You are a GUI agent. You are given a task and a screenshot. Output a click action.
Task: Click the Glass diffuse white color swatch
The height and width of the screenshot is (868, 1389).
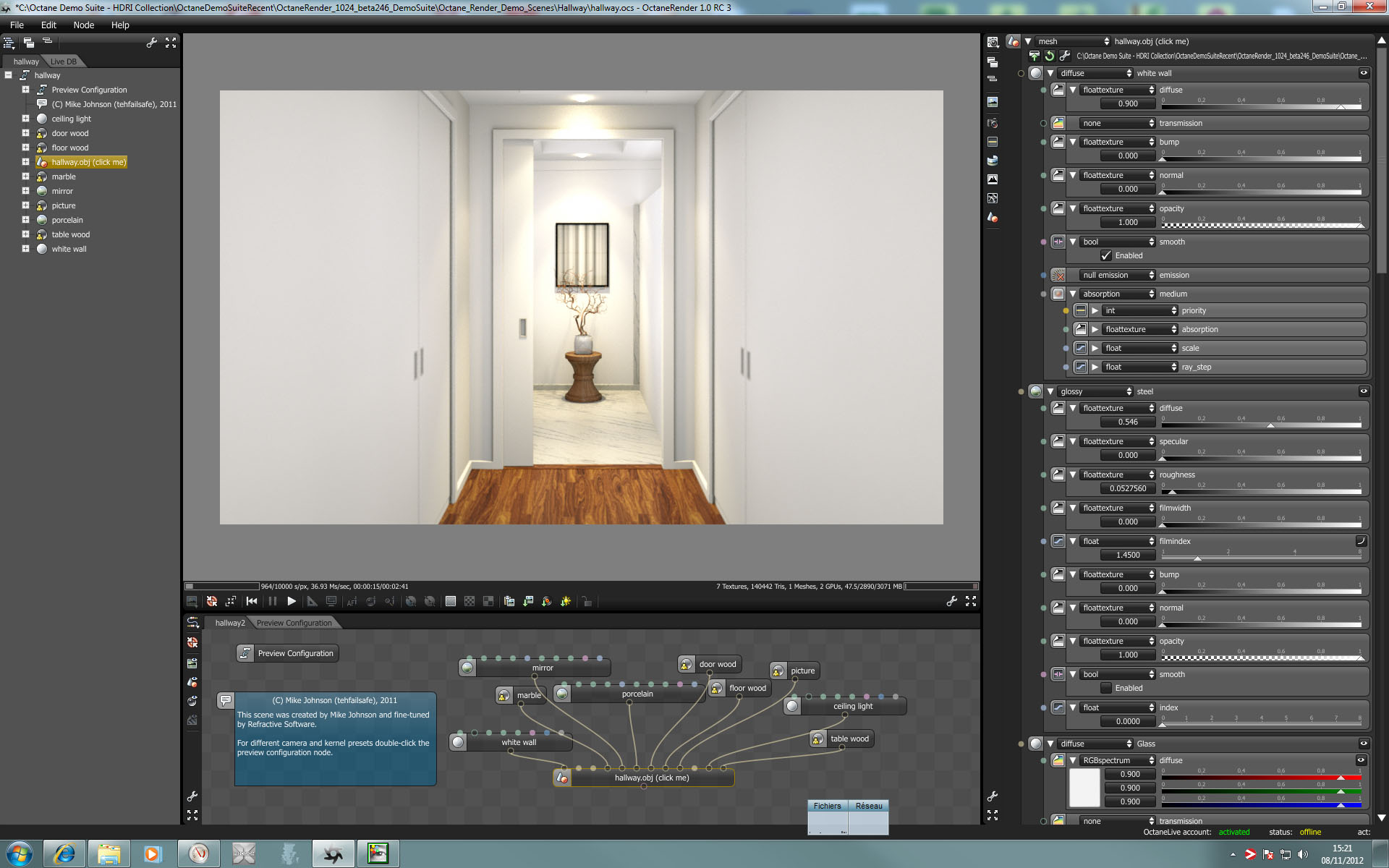click(x=1084, y=788)
